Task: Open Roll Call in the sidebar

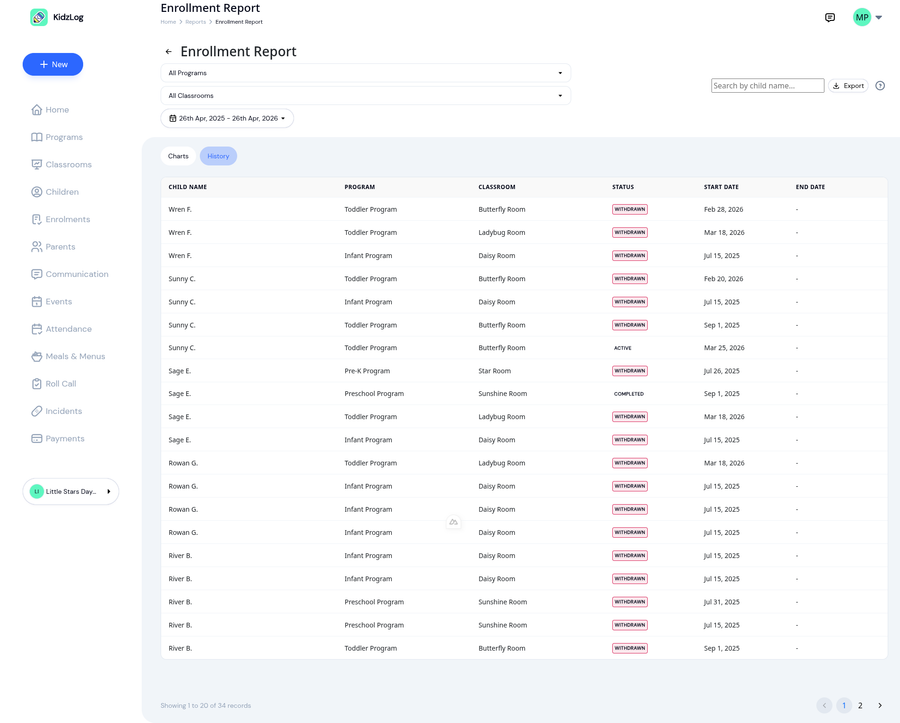Action: (x=54, y=384)
